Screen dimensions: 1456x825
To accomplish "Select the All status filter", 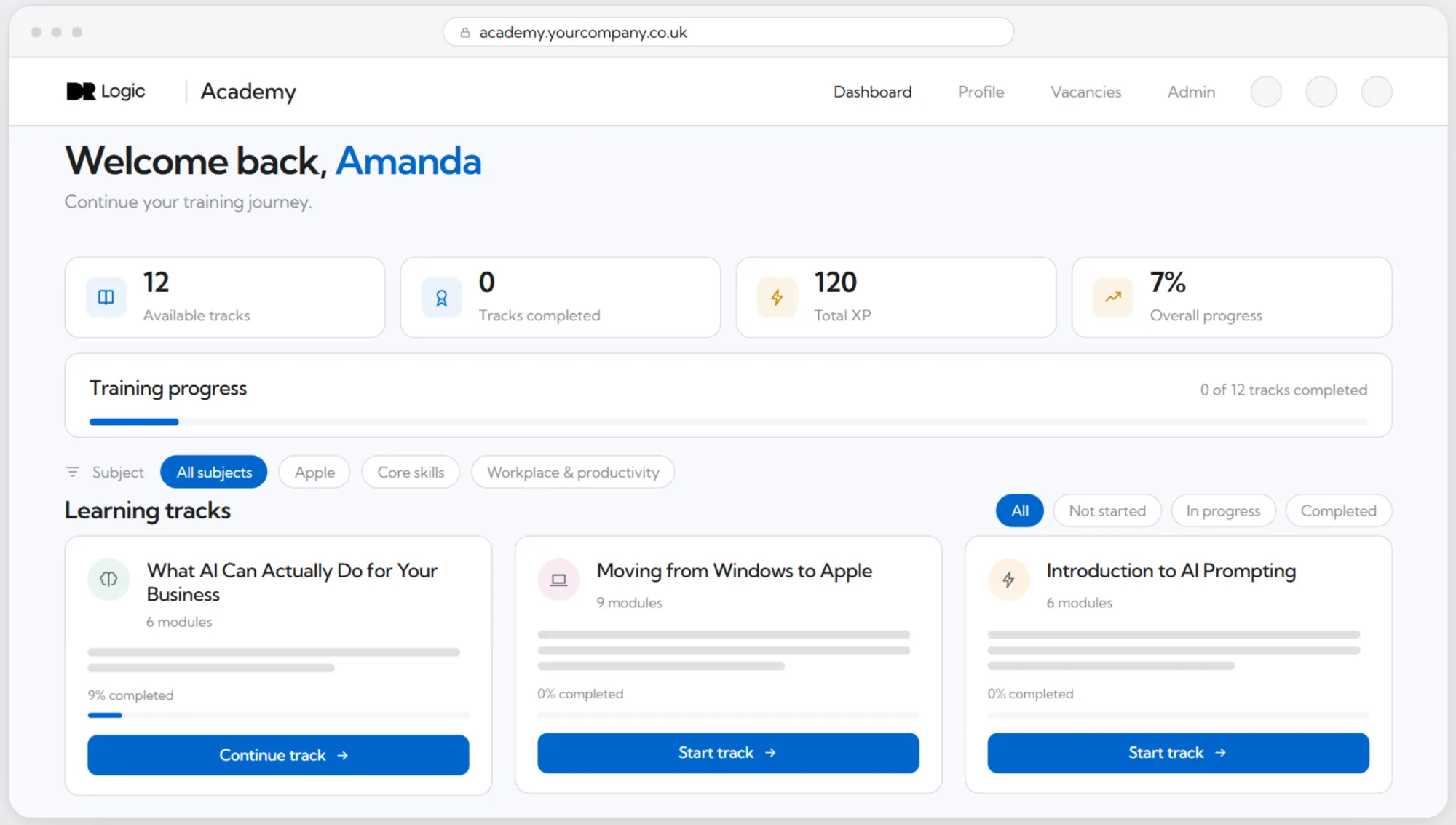I will [x=1019, y=510].
